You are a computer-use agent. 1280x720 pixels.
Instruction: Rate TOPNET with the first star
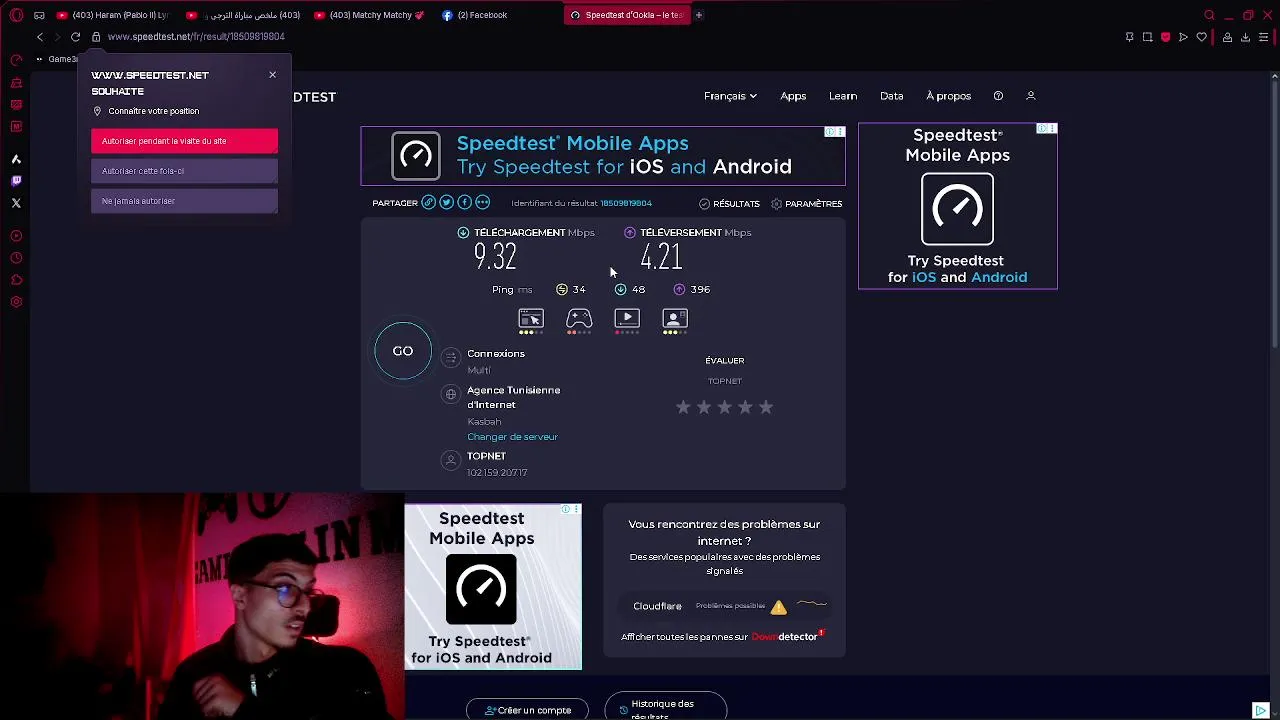[x=683, y=407]
